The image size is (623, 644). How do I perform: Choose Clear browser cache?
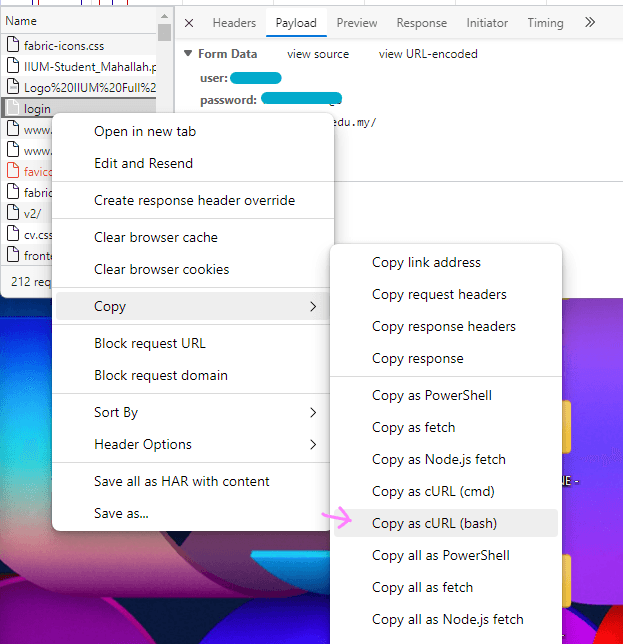tap(193, 237)
